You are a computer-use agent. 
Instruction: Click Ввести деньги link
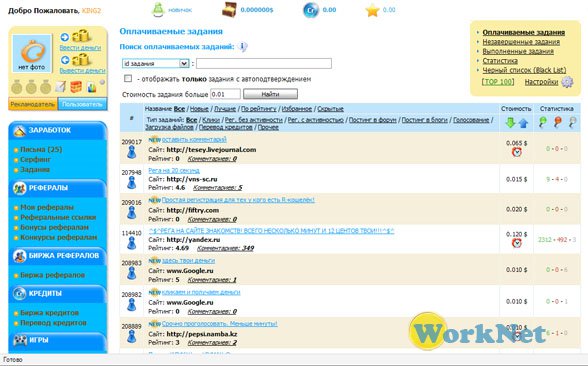80,48
